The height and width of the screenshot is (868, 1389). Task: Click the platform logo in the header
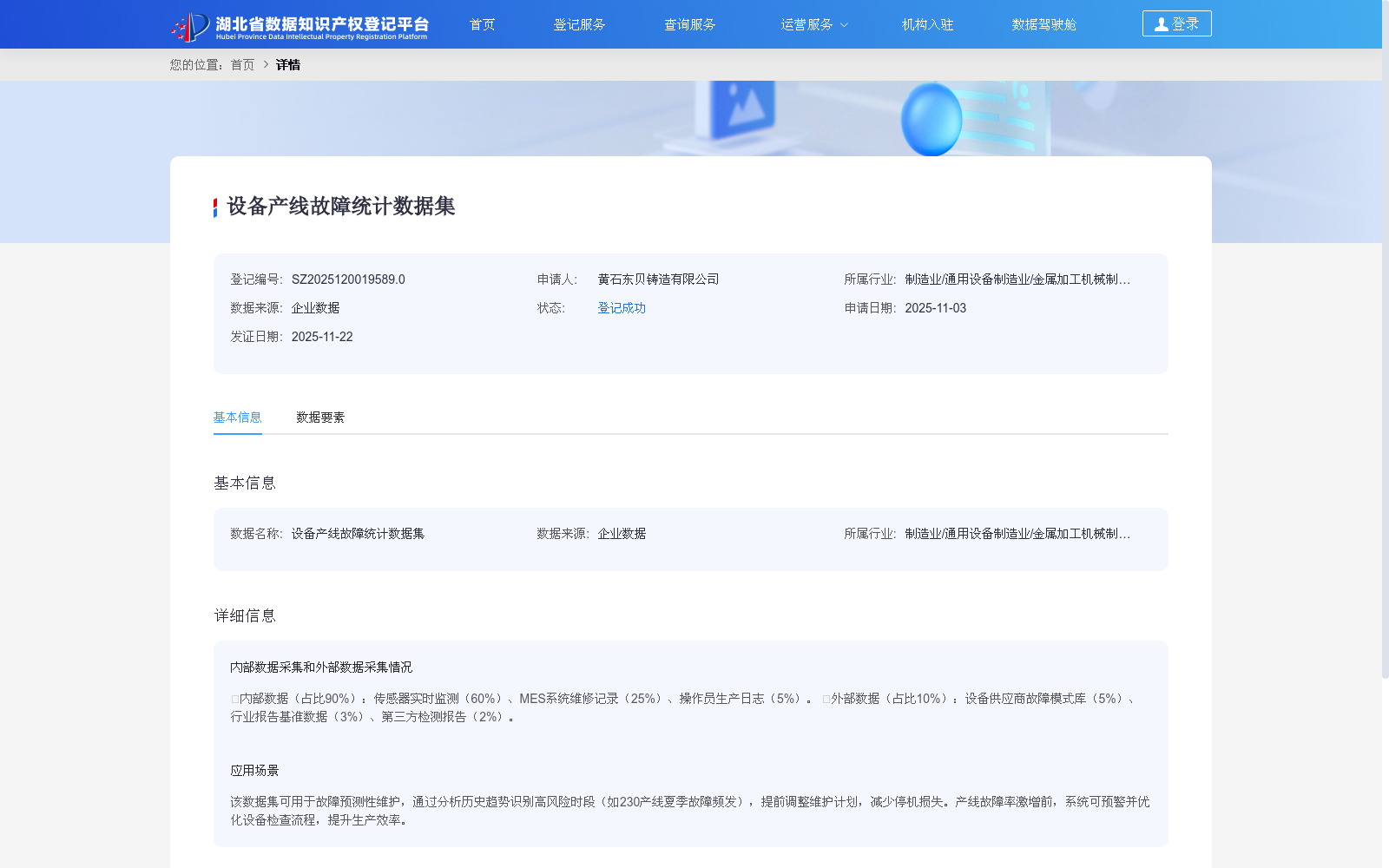[x=300, y=27]
